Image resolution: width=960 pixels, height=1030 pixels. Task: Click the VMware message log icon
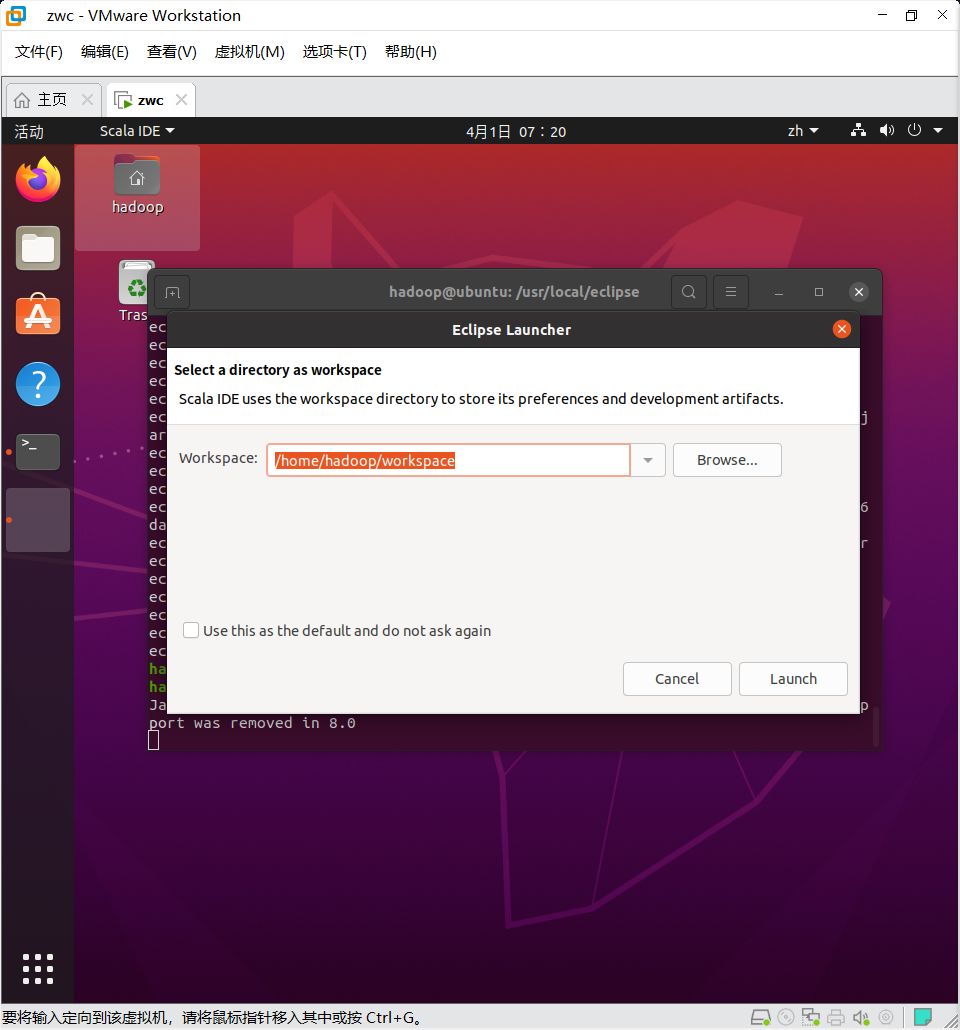923,1018
